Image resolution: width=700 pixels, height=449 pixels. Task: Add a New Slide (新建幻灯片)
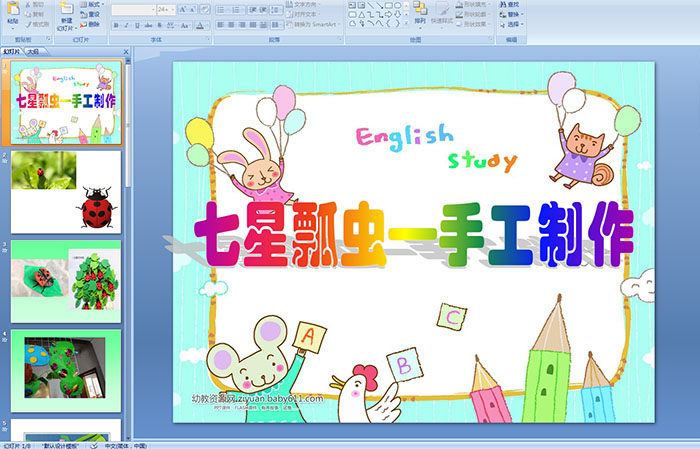[x=66, y=17]
